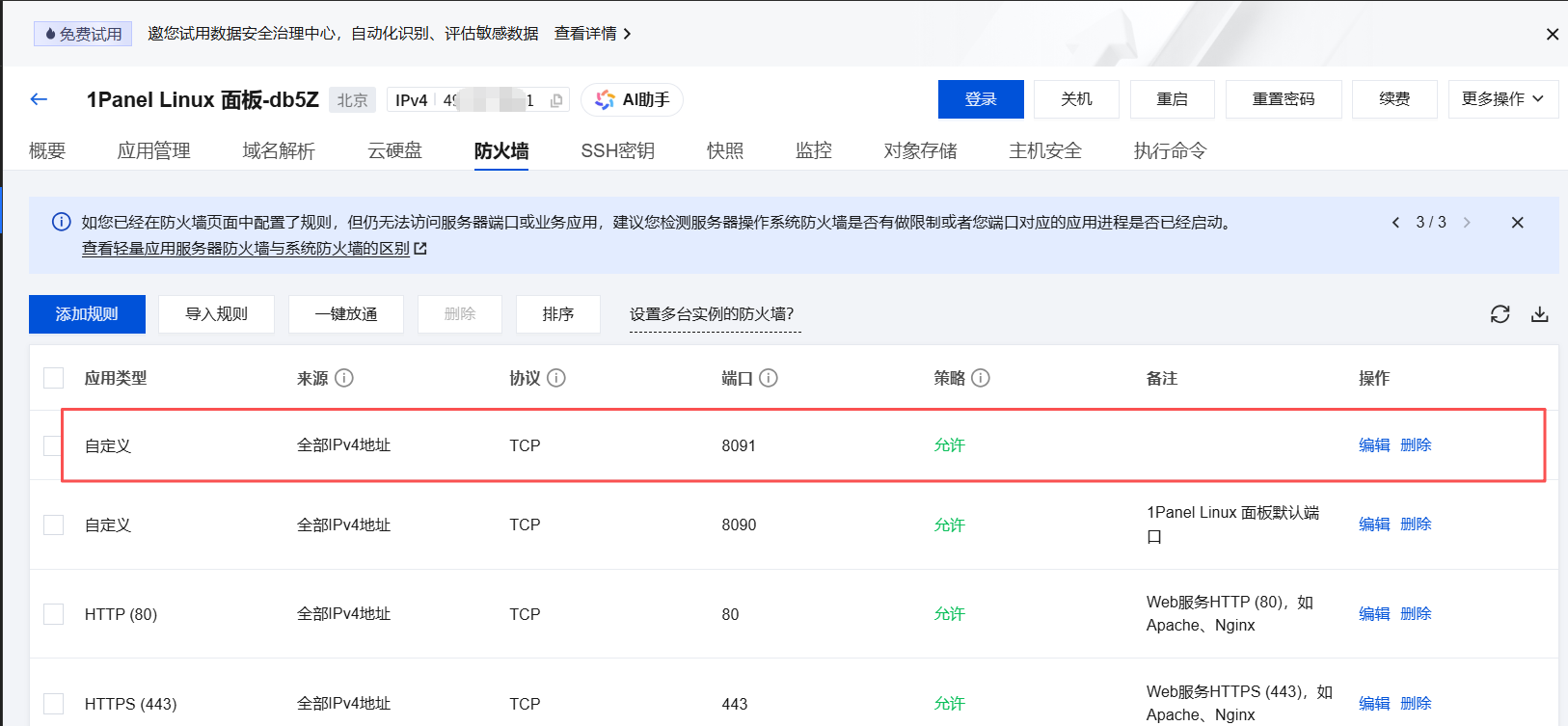Click info icon next to 端口
This screenshot has width=1568, height=726.
769,378
